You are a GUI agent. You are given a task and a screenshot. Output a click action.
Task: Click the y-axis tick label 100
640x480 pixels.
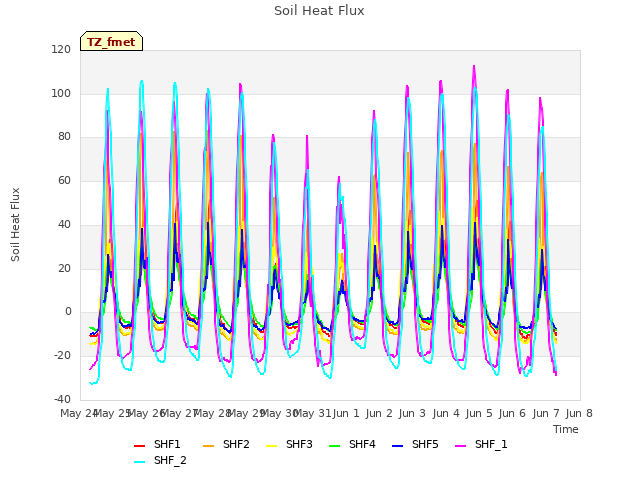tap(61, 93)
